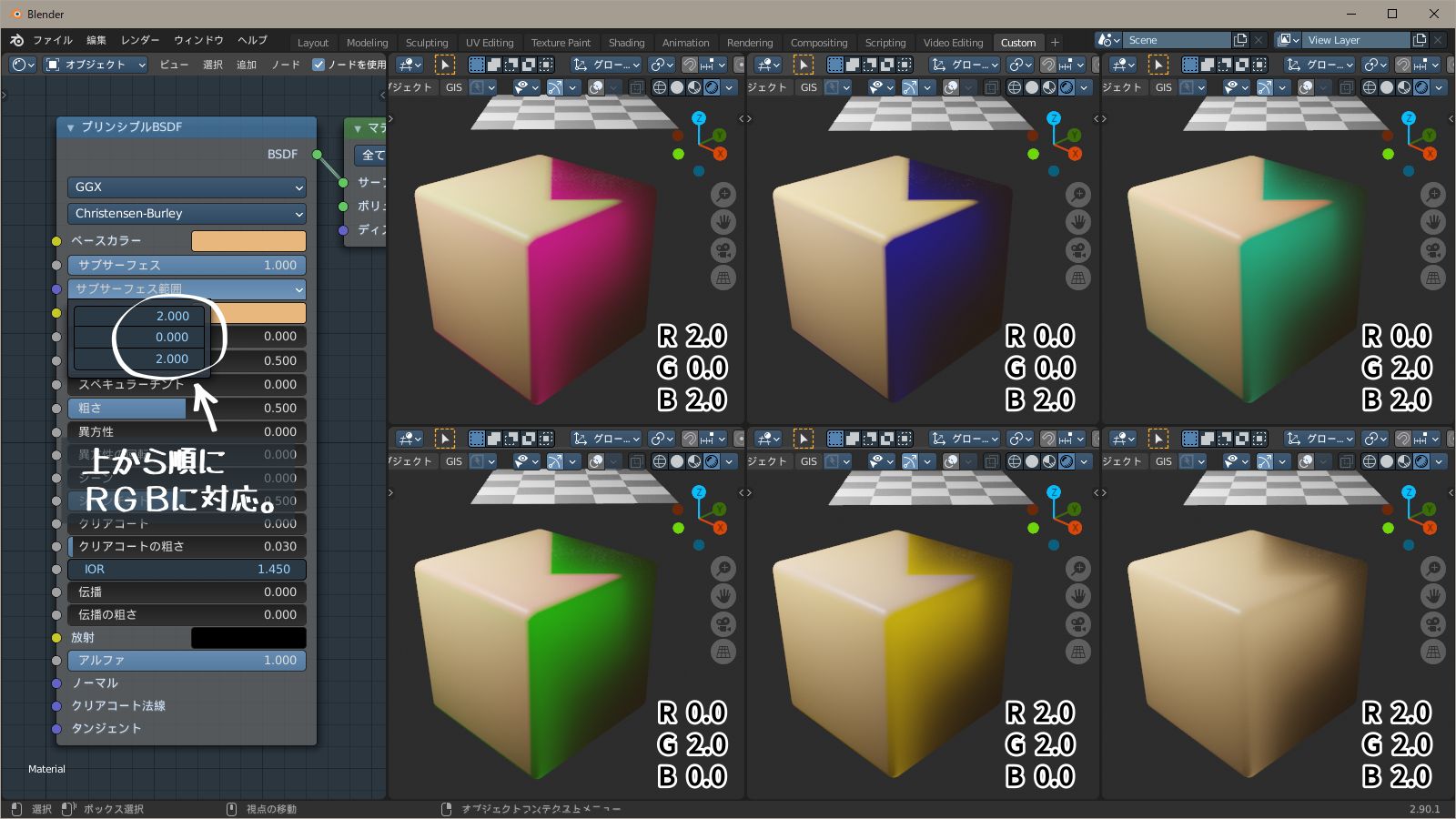Toggle X-ray button in blue cube viewport
The height and width of the screenshot is (819, 1456).
tap(991, 87)
